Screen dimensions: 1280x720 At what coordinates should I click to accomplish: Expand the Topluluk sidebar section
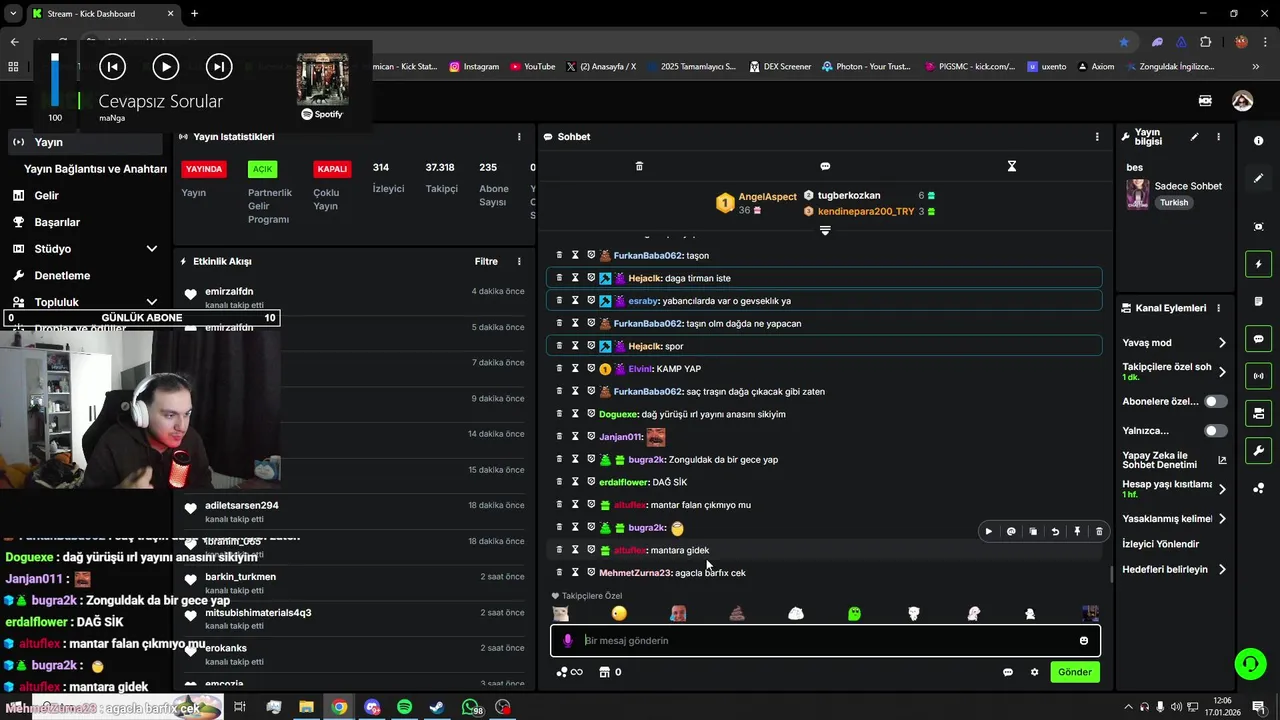pos(151,302)
